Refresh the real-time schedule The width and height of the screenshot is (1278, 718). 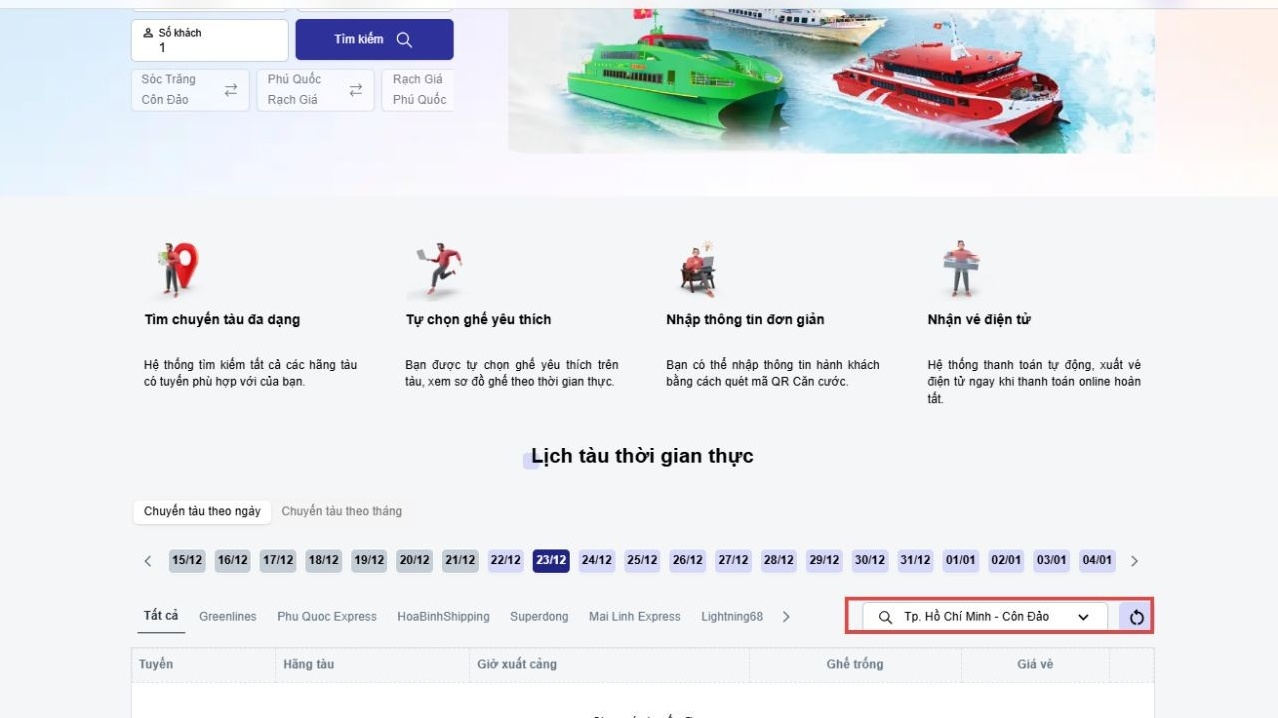coord(1136,617)
